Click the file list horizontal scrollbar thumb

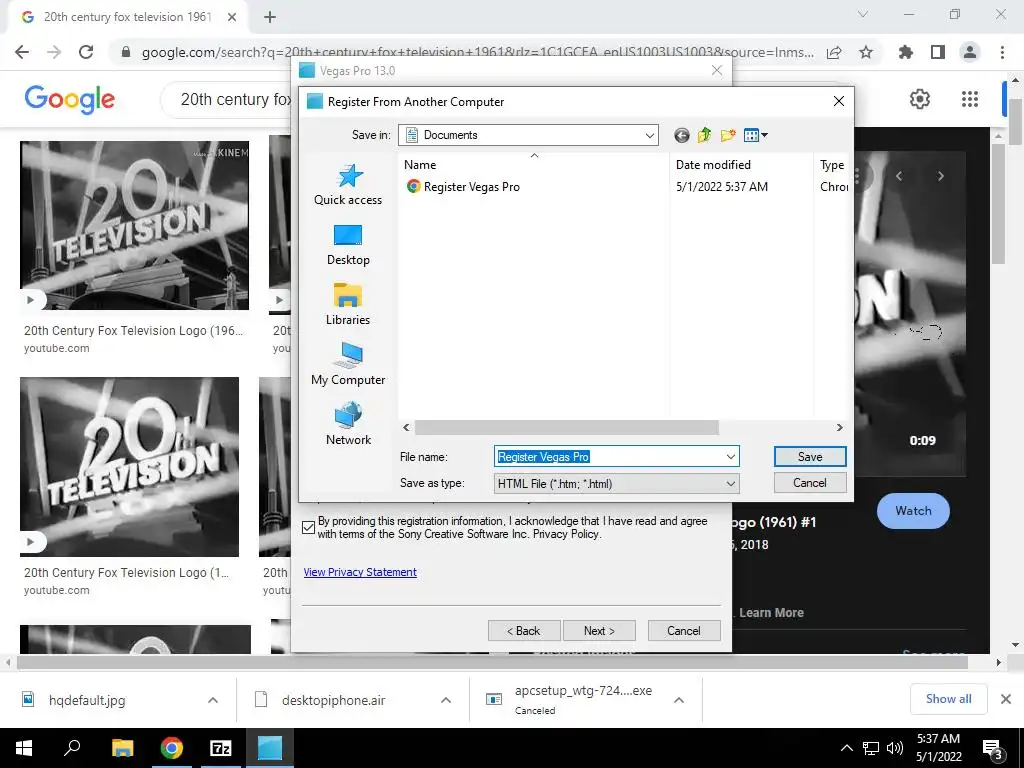(567, 427)
